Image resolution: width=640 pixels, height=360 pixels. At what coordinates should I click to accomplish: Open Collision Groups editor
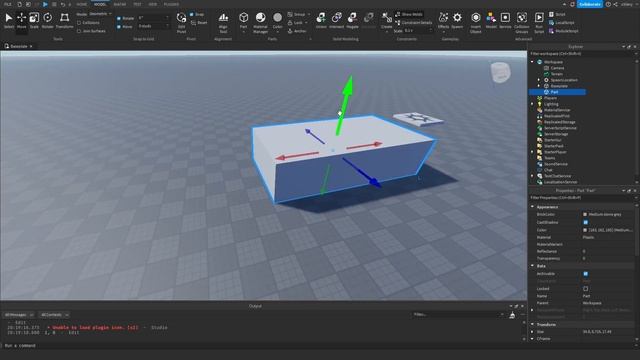(x=522, y=22)
